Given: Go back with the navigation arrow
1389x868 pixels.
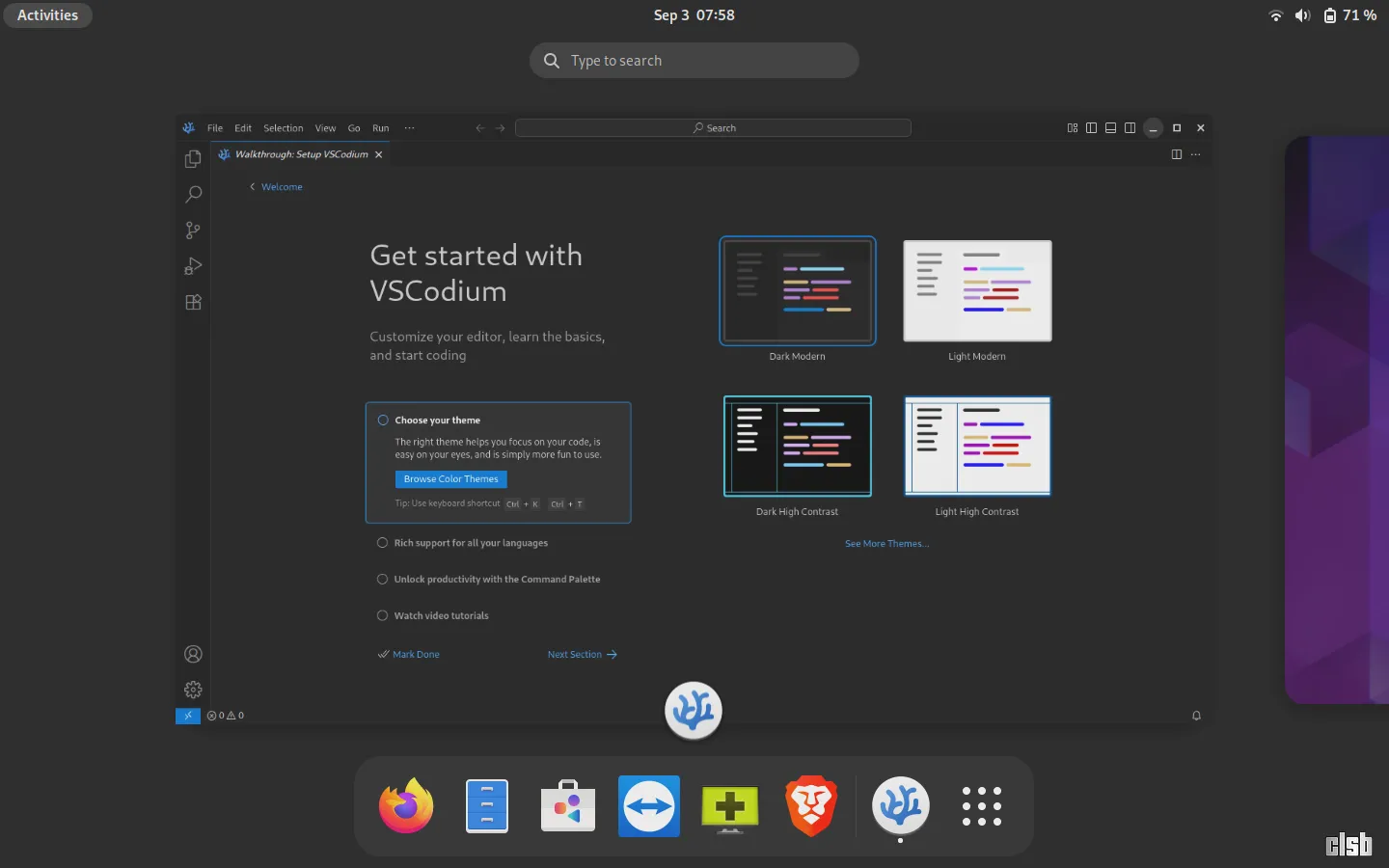Looking at the screenshot, I should tap(480, 127).
